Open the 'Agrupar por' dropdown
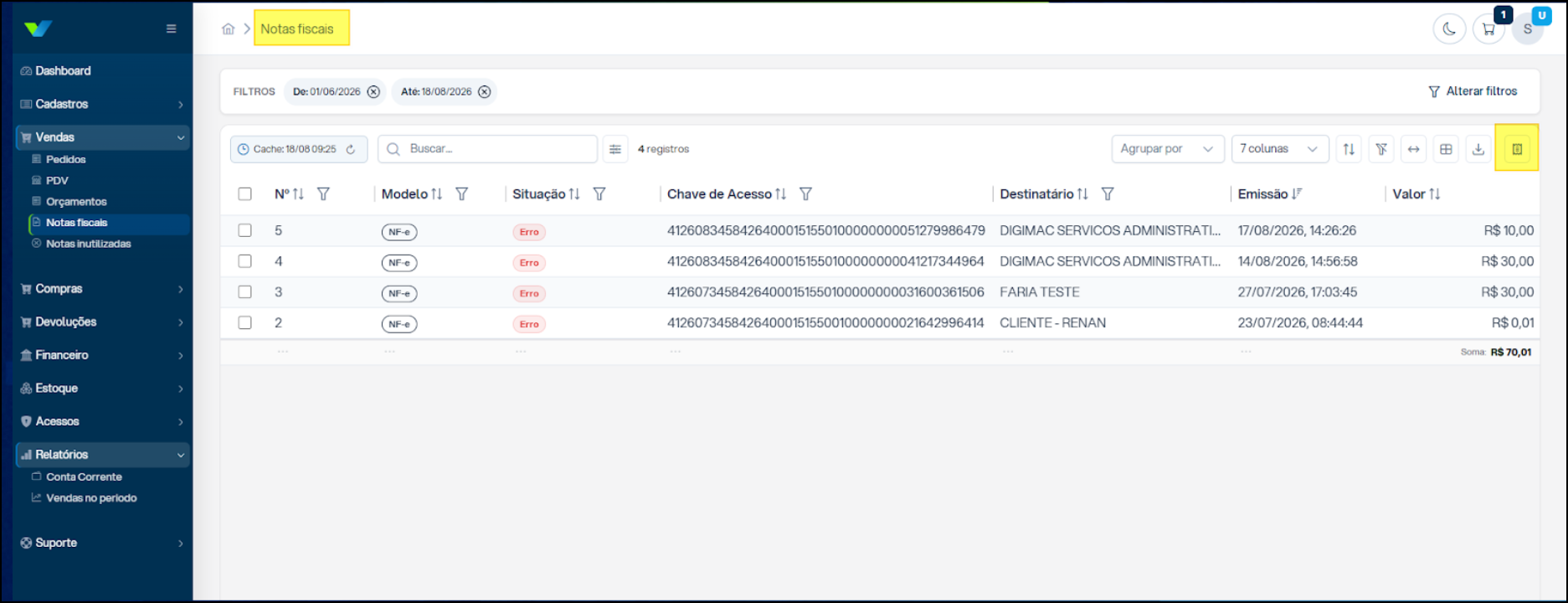Image resolution: width=1568 pixels, height=603 pixels. (x=1167, y=149)
